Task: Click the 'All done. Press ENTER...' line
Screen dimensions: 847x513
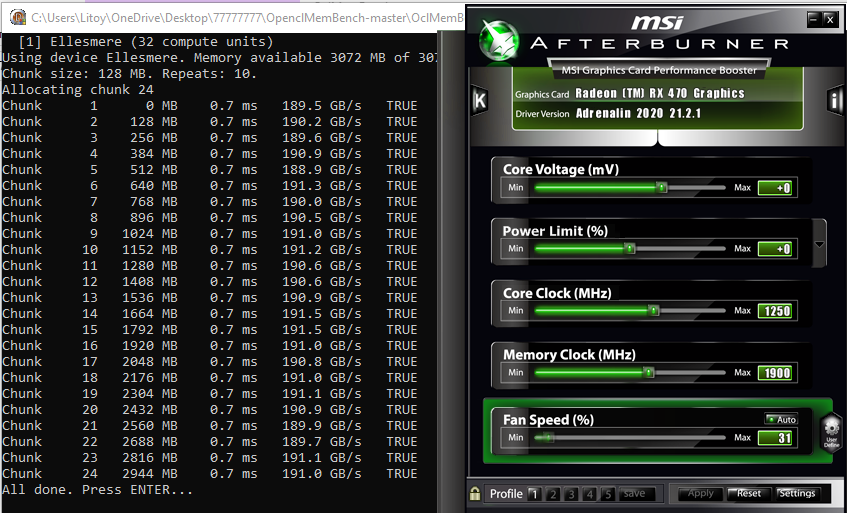Action: click(97, 490)
